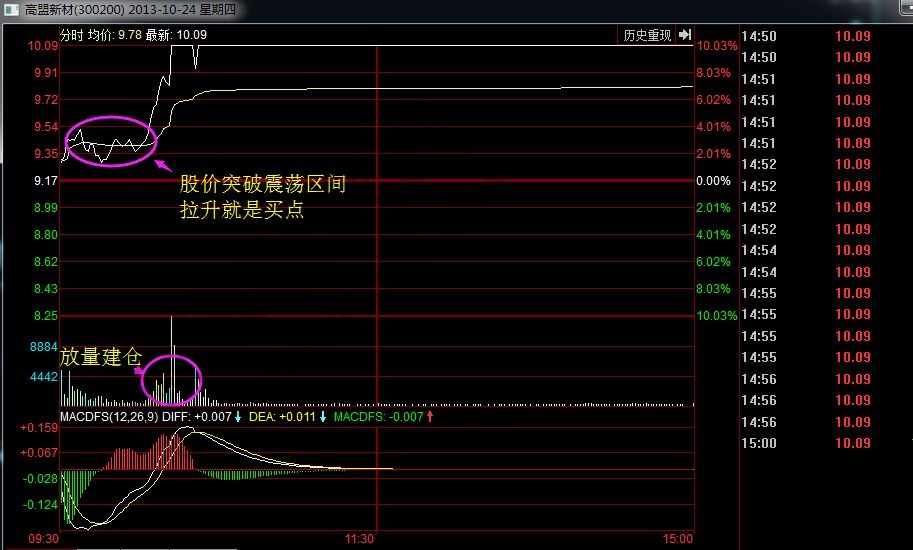
Task: Click the 均价 average price label
Action: point(100,35)
